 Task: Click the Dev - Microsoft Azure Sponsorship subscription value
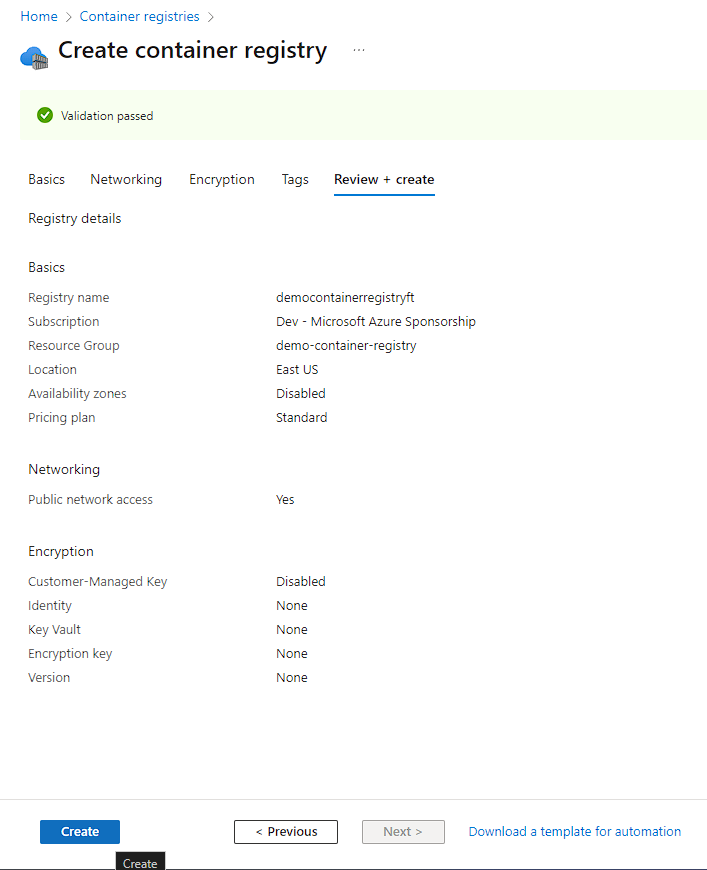(376, 322)
